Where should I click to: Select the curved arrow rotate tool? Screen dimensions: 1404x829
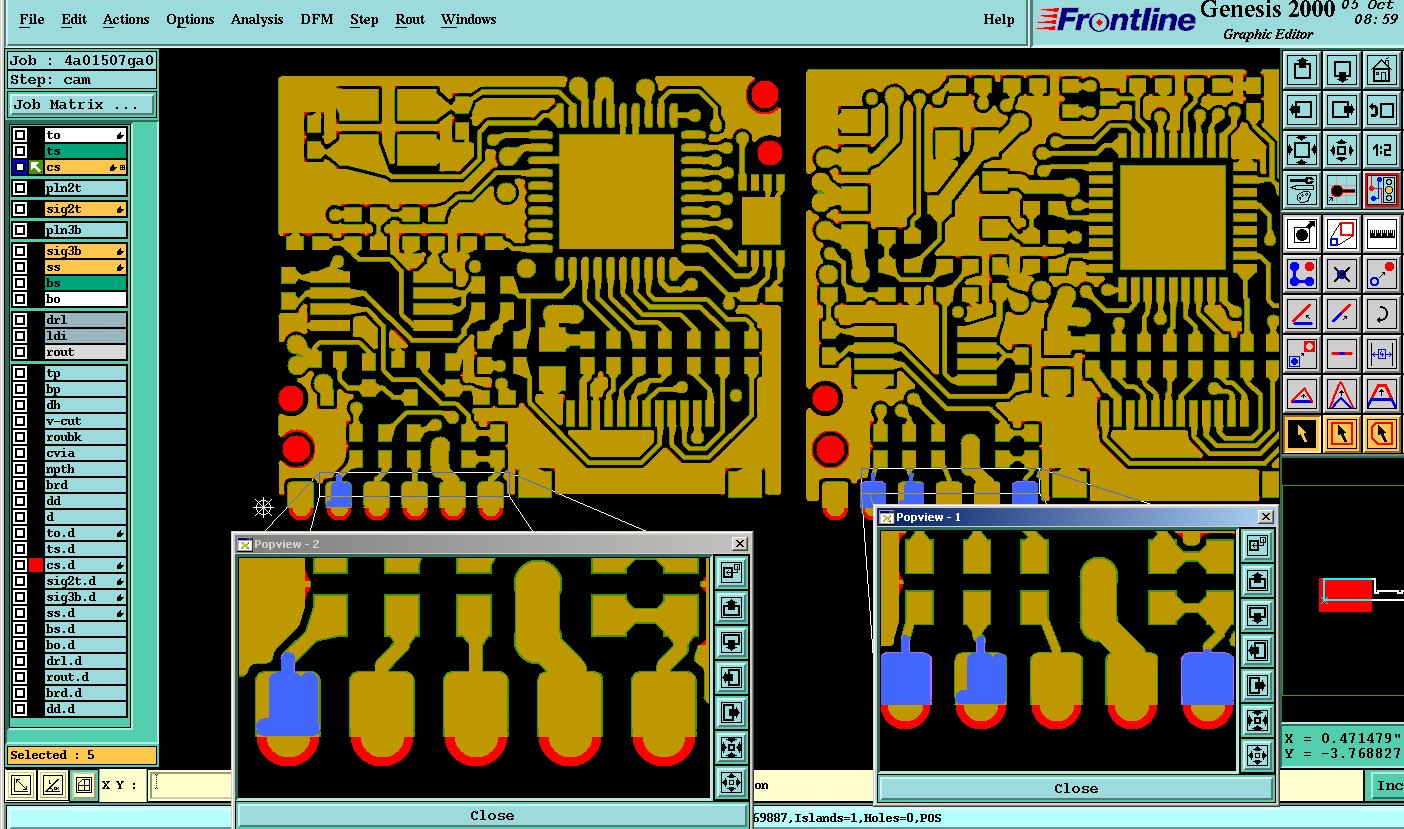(x=1382, y=313)
